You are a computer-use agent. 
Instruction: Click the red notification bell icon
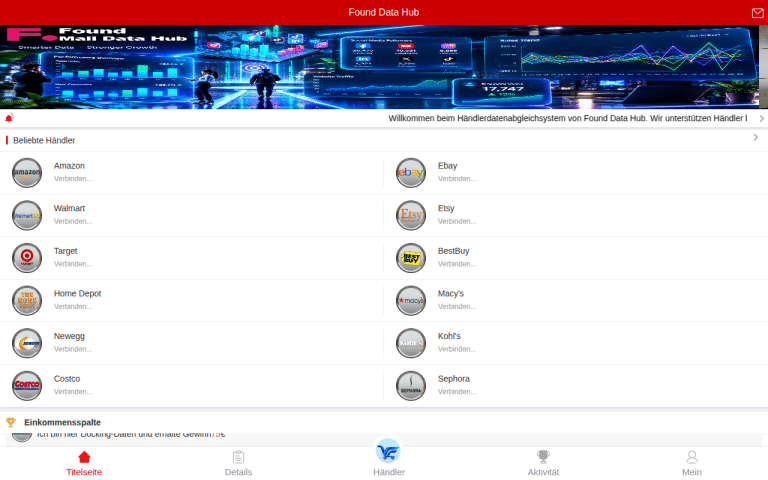9,118
